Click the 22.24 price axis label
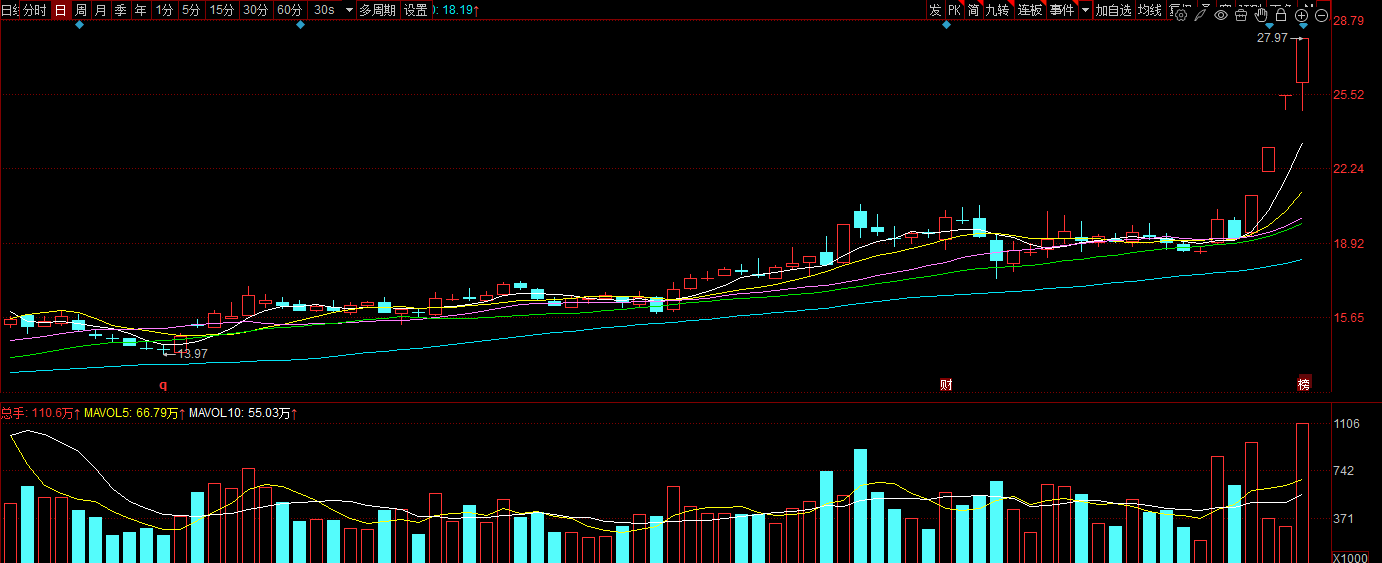Screen dimensions: 1382x563 pos(1350,169)
